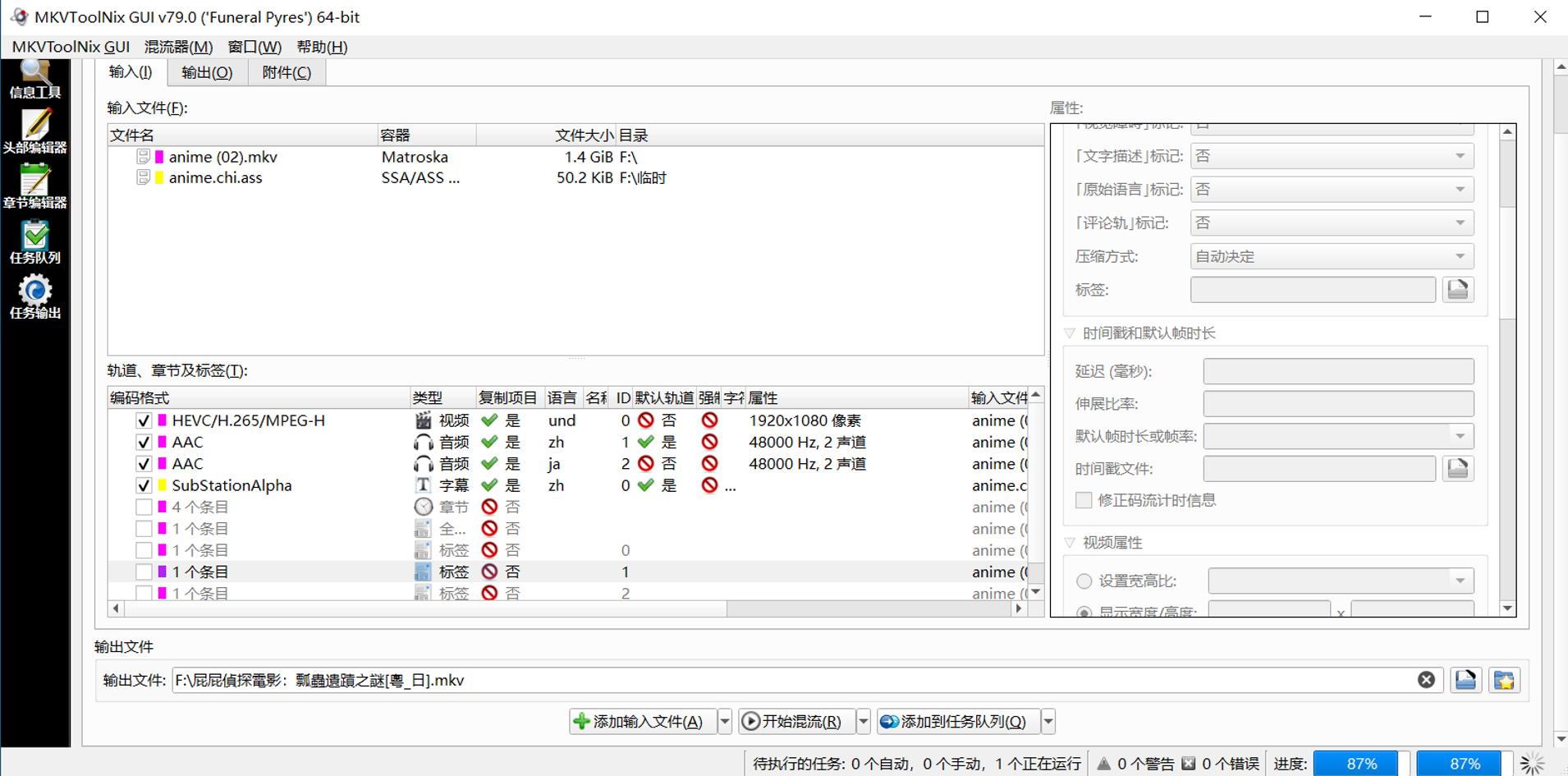Switch to the 附件(C) tab
This screenshot has width=1568, height=776.
[287, 72]
